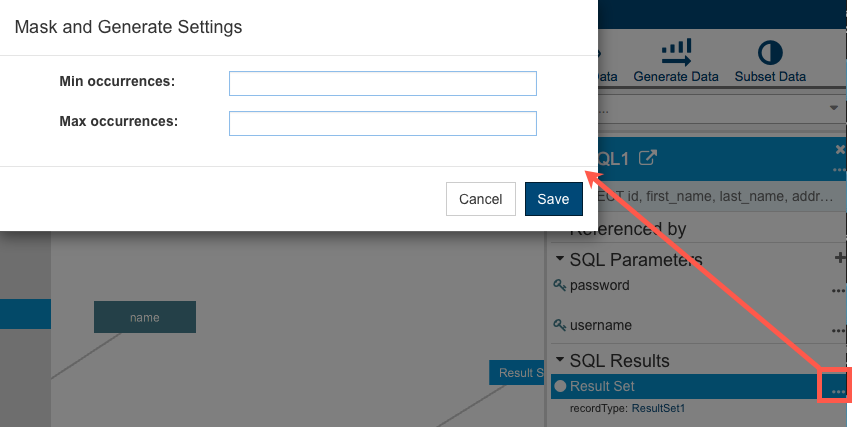This screenshot has width=868, height=432.
Task: Open the Result Set ellipsis options menu
Action: pyautogui.click(x=838, y=392)
